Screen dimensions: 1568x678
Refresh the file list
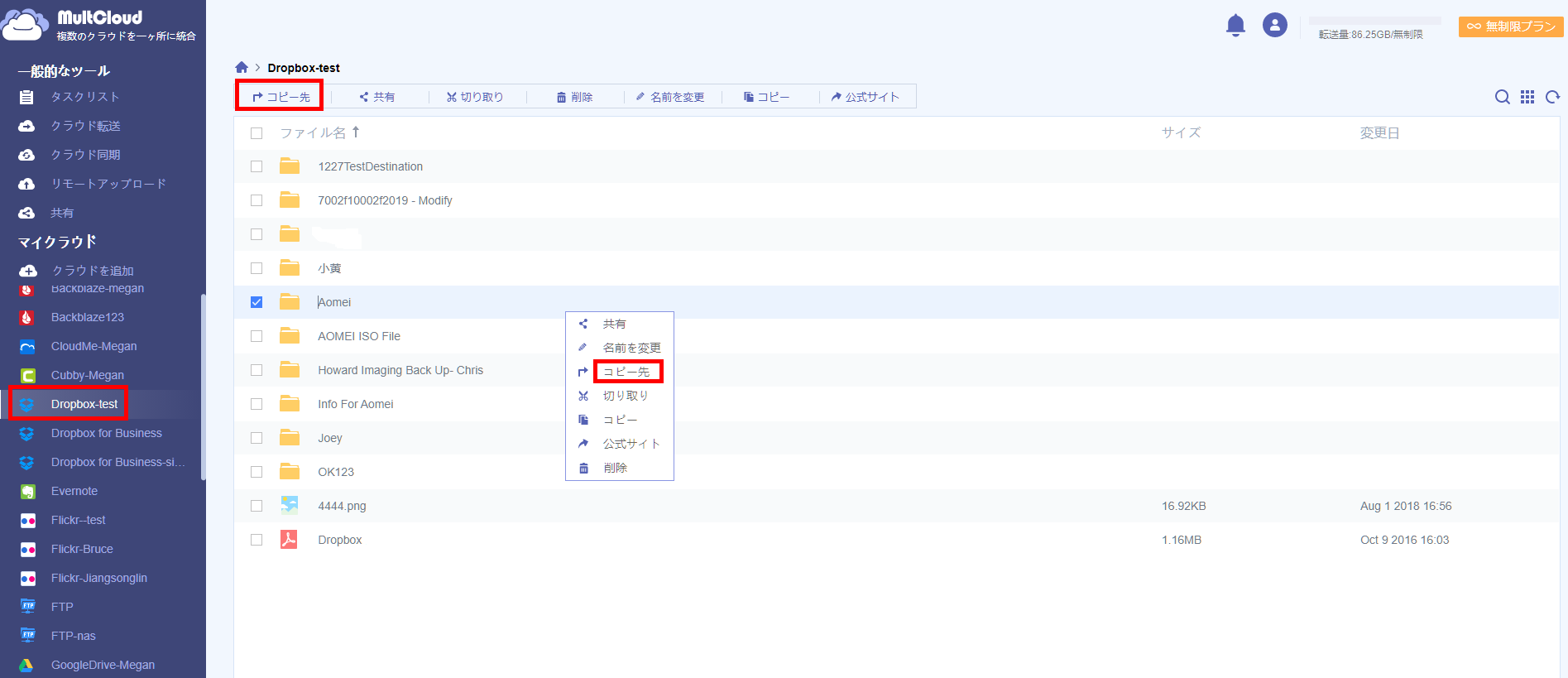[x=1553, y=97]
